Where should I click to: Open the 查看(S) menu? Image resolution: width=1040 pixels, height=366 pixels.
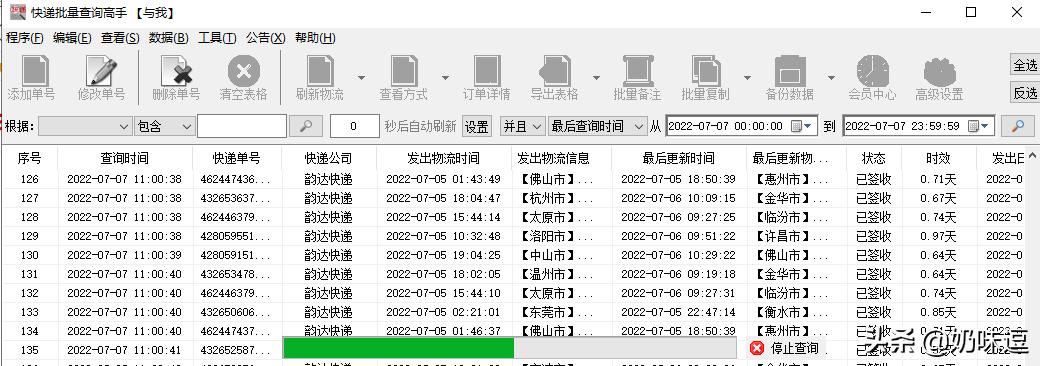tap(120, 38)
